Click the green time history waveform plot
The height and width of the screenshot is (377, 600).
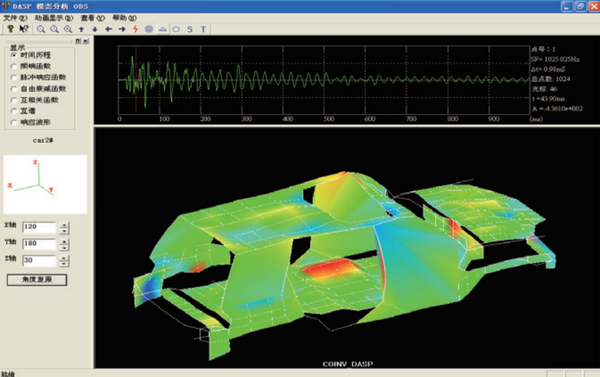[324, 80]
